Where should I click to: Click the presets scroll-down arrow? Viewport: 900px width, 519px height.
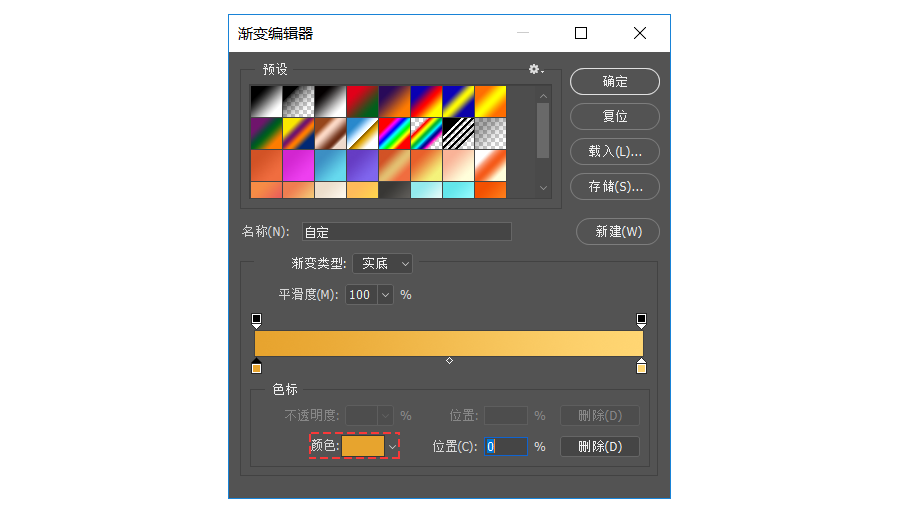click(543, 188)
